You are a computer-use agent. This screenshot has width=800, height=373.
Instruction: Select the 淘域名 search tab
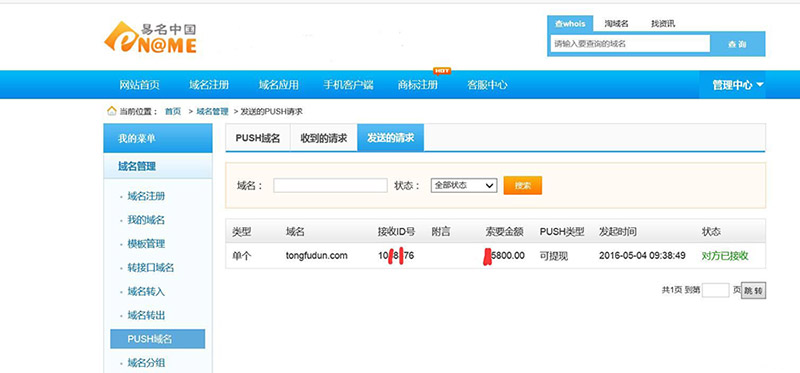(617, 24)
